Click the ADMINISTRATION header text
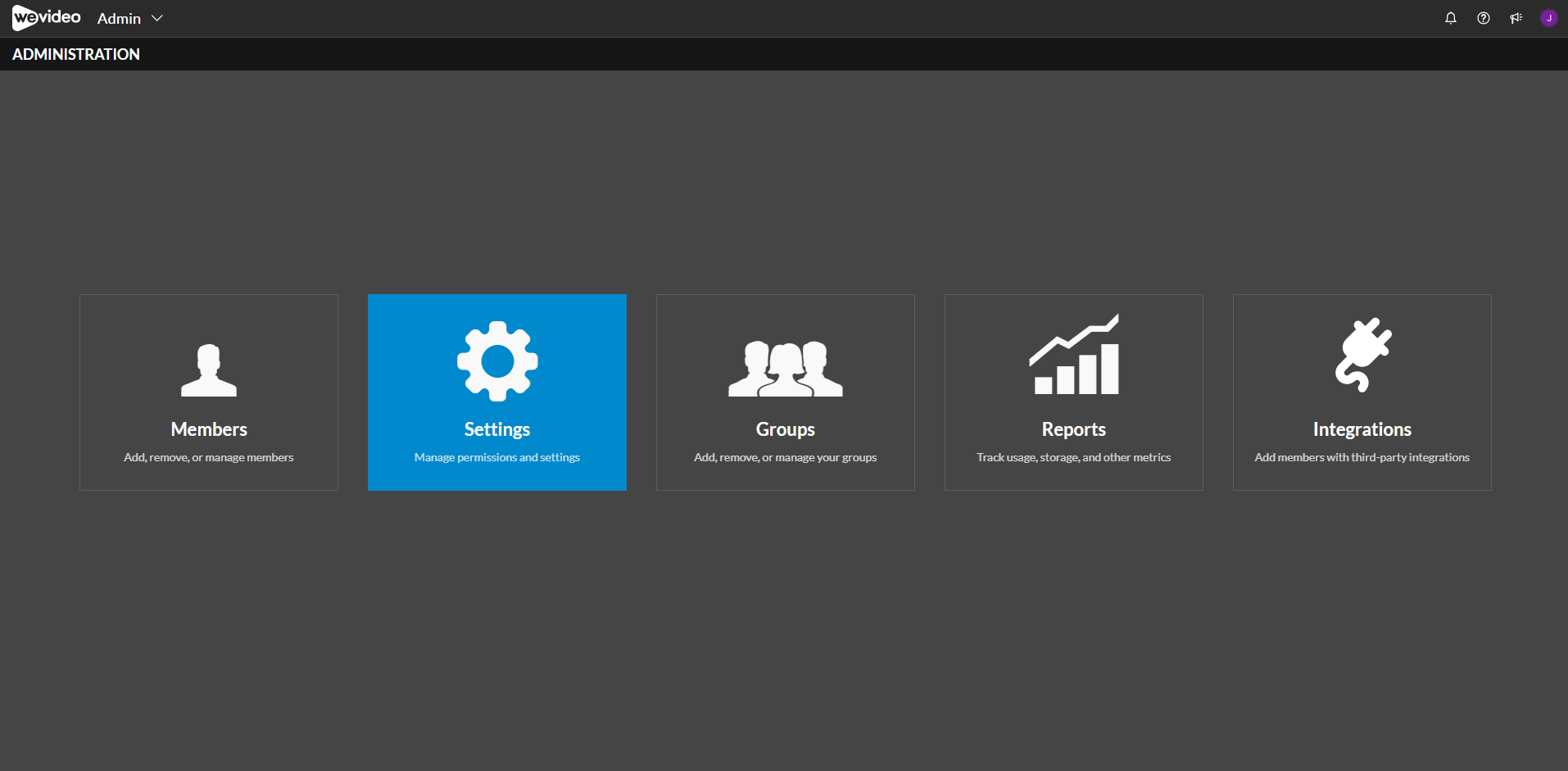Viewport: 1568px width, 771px height. tap(76, 54)
